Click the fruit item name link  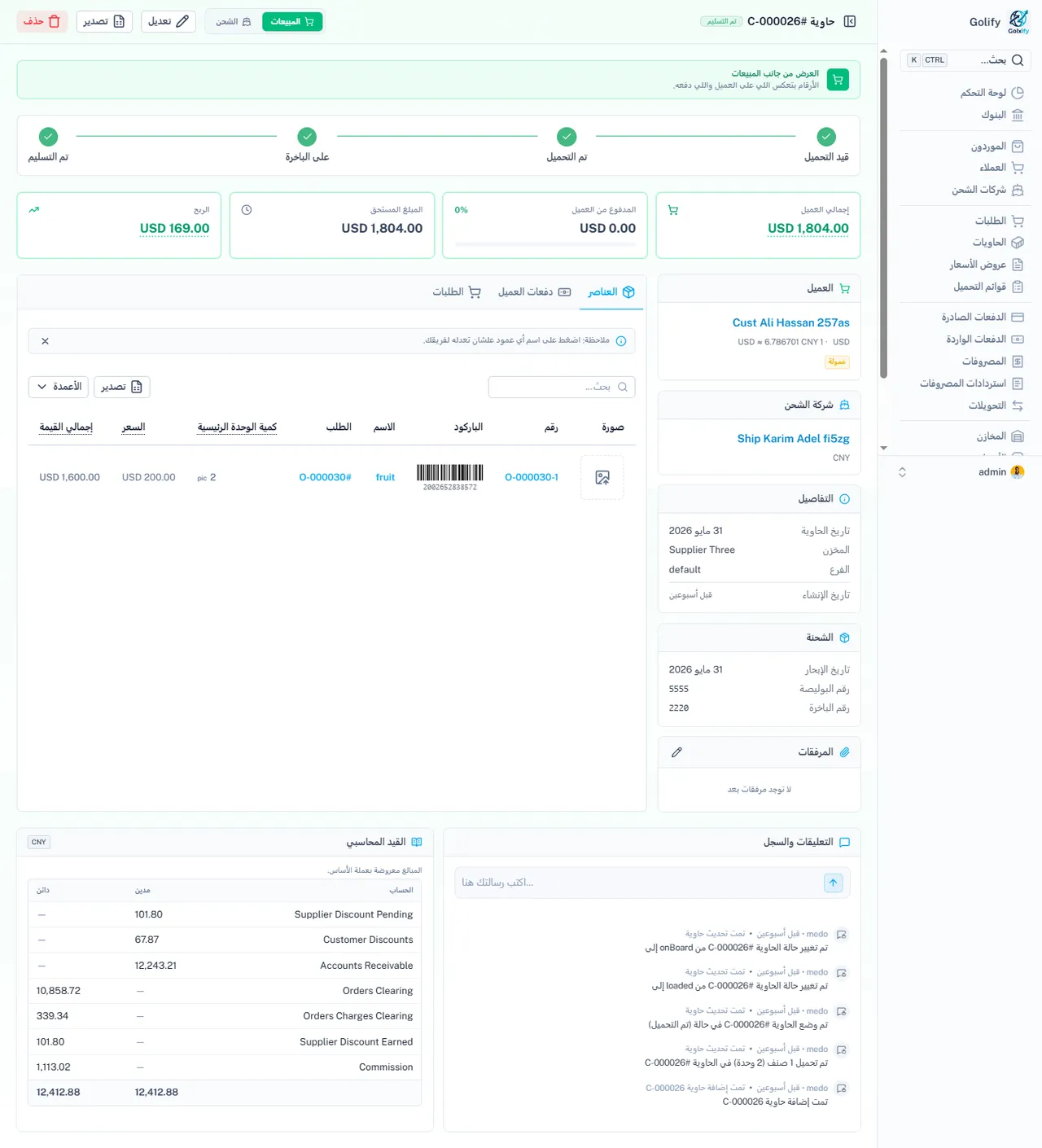(x=385, y=477)
